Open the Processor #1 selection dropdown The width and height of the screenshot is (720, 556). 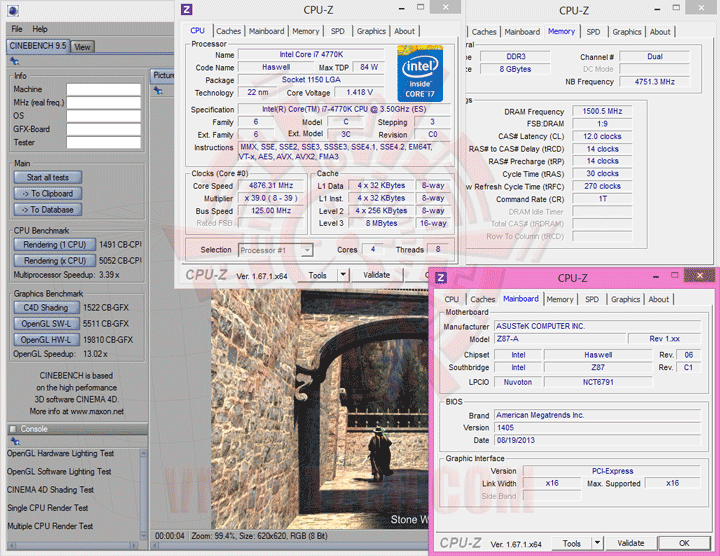pyautogui.click(x=275, y=250)
